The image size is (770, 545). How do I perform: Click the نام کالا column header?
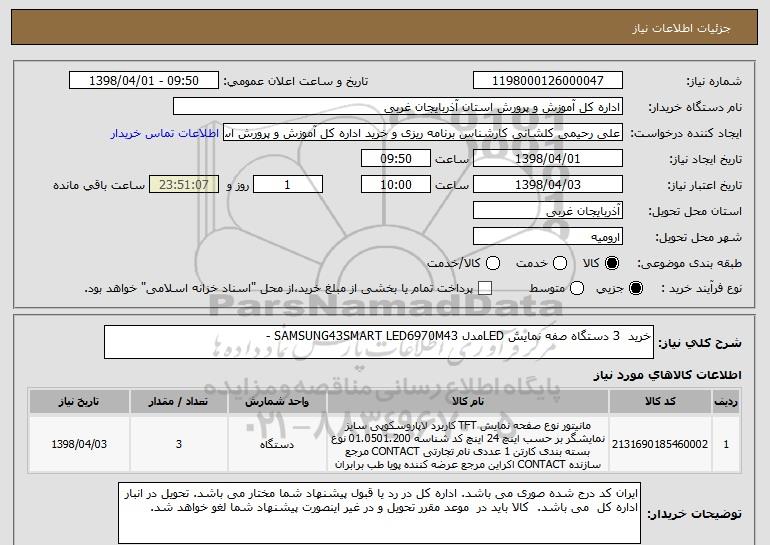(x=468, y=402)
